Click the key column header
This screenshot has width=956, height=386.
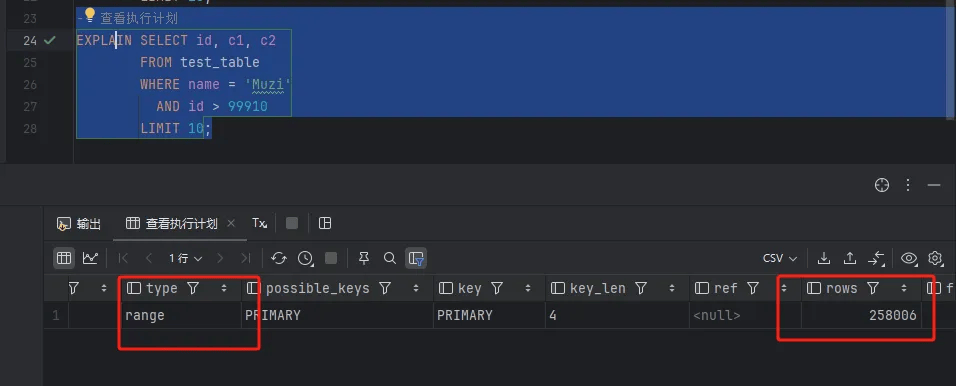tap(469, 288)
